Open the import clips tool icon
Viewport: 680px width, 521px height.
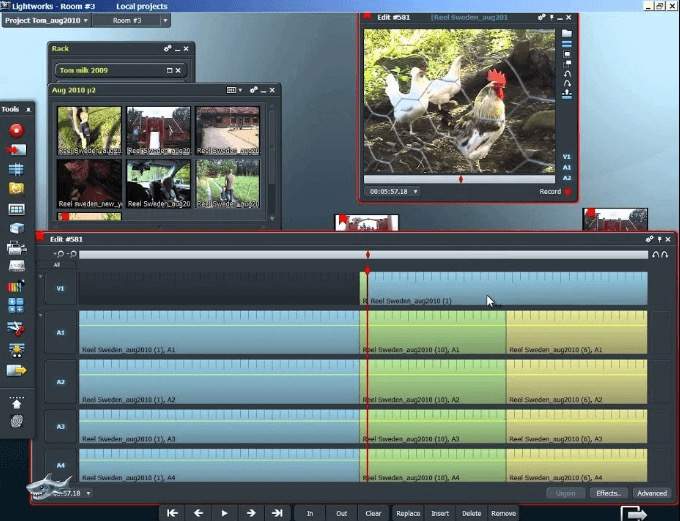point(16,150)
